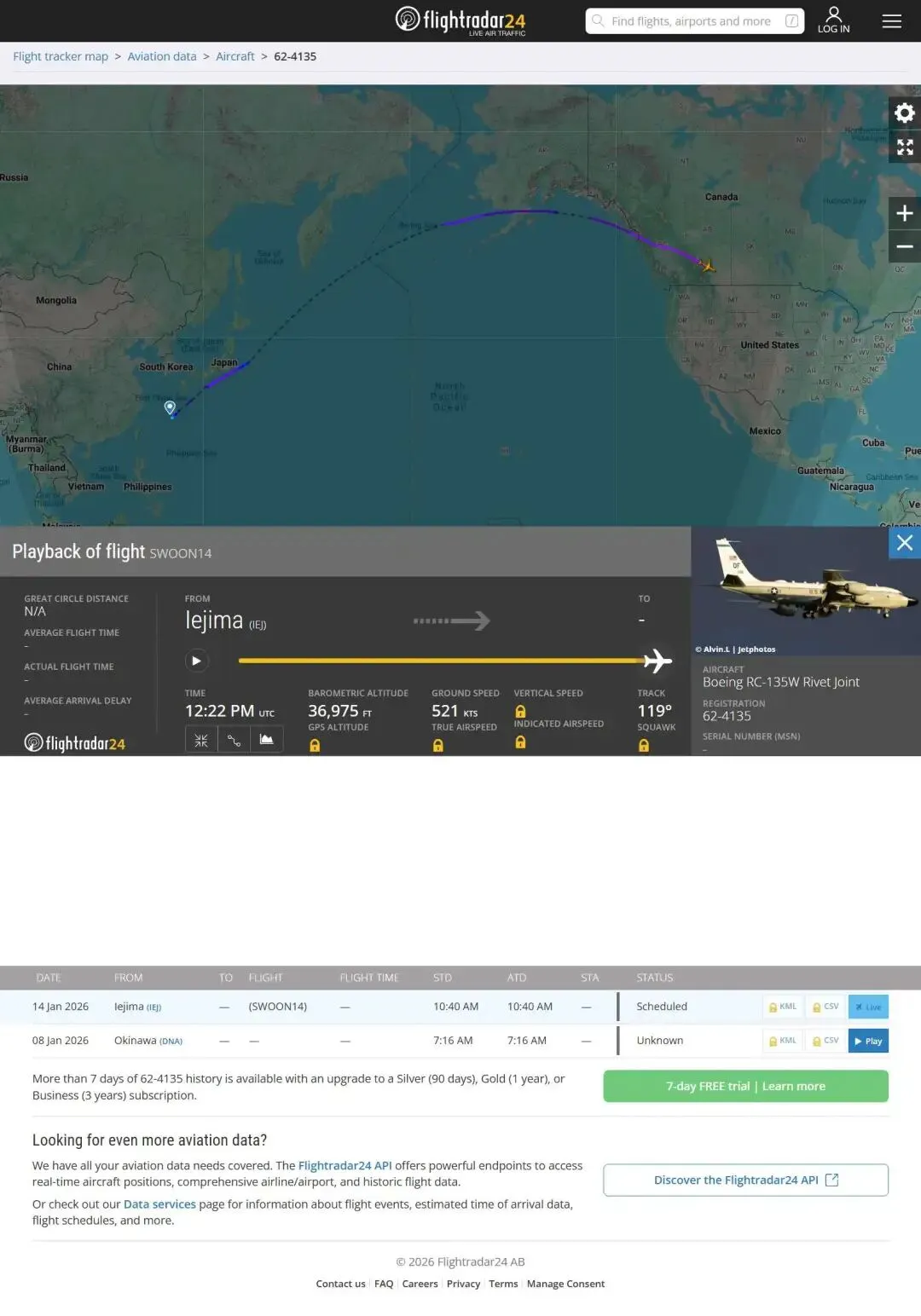Click the 7-day FREE trial button
This screenshot has width=921, height=1316.
coord(746,1086)
